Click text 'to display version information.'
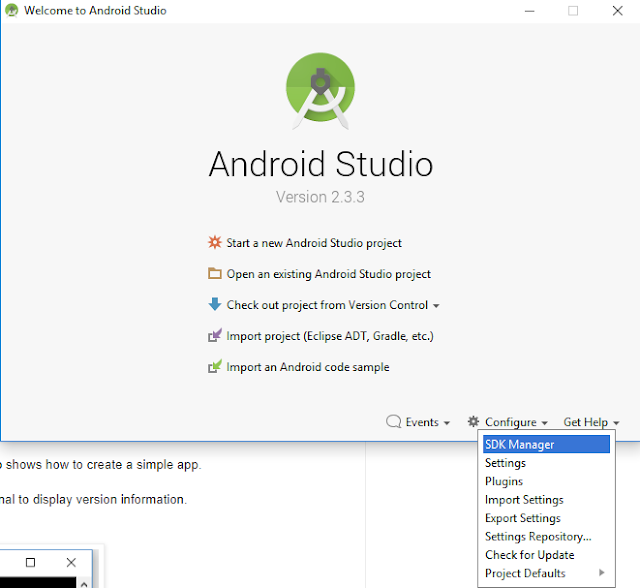This screenshot has width=640, height=588. tap(102, 499)
